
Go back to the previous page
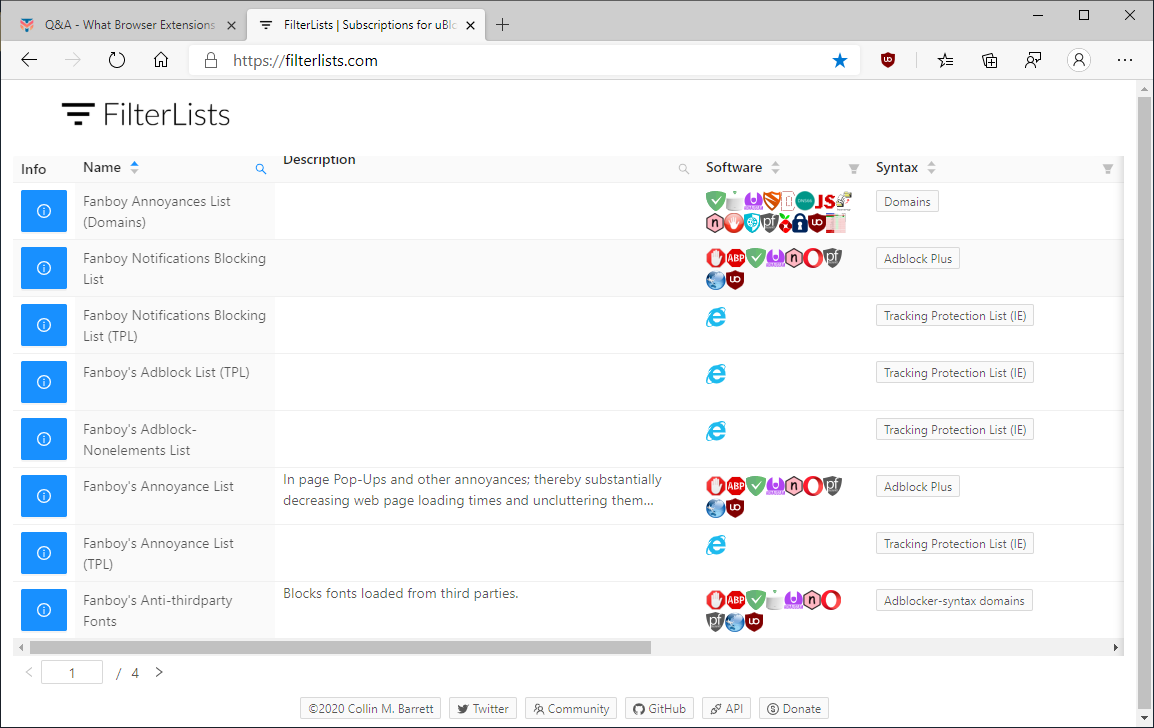click(29, 60)
